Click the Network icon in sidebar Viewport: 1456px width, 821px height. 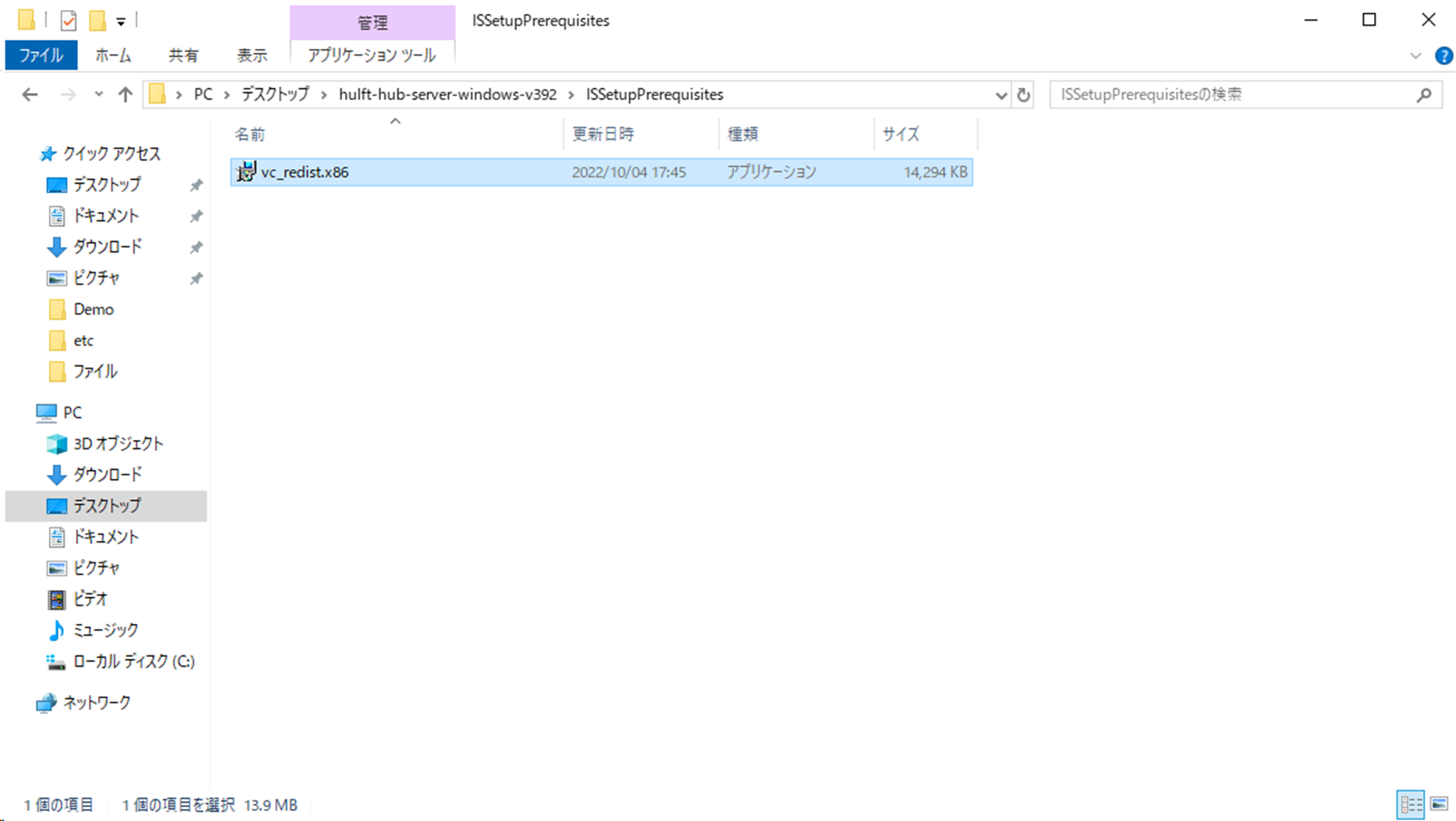46,703
